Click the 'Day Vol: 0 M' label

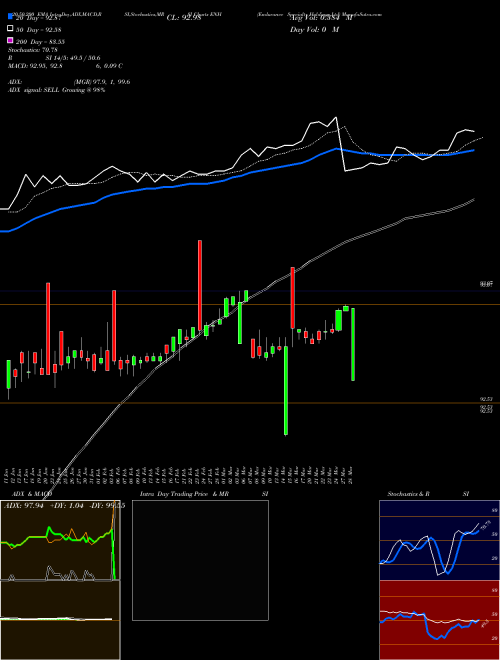click(314, 29)
